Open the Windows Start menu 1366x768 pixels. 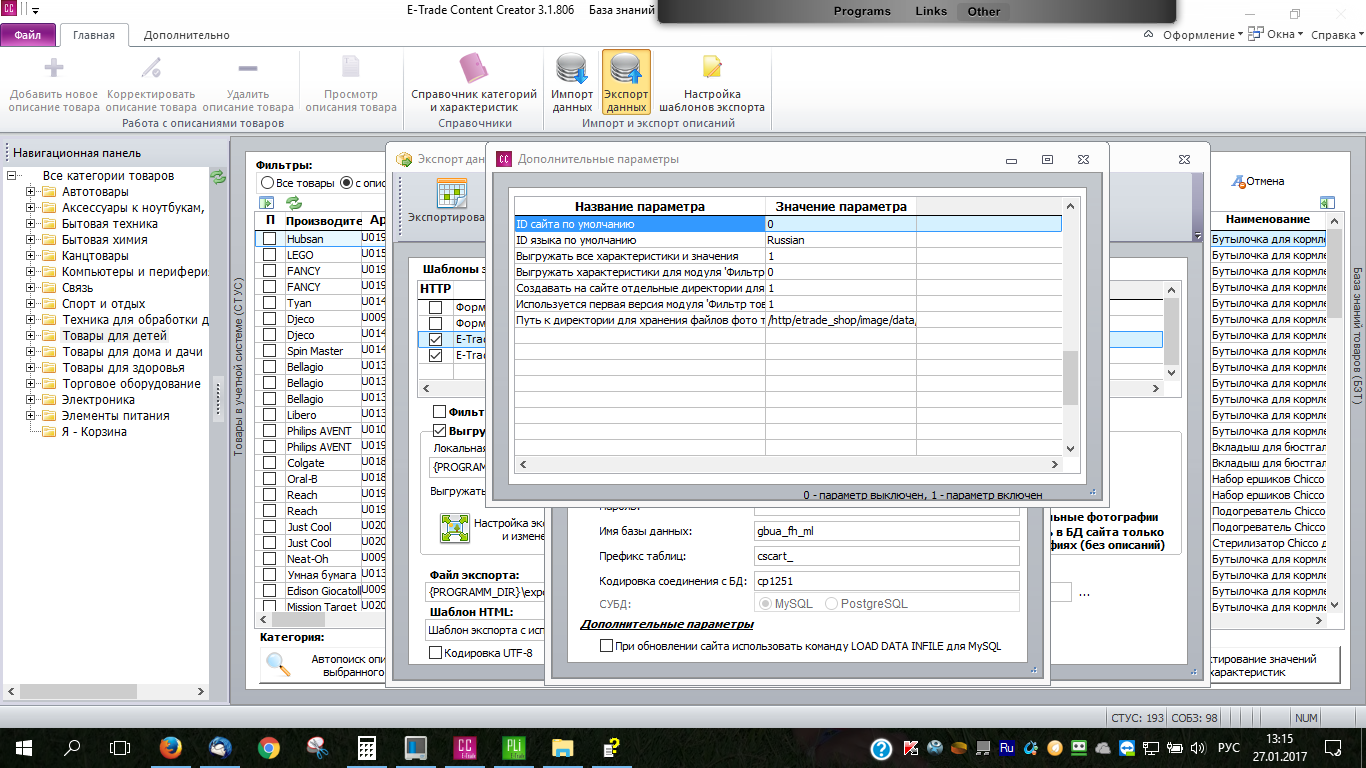click(x=23, y=748)
